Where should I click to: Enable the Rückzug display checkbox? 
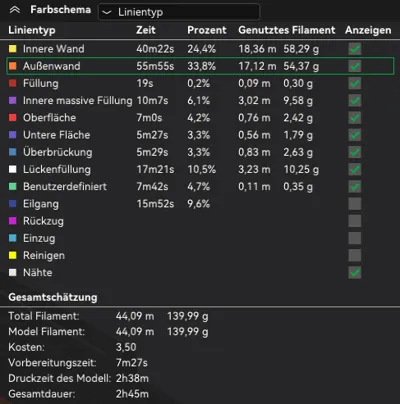(x=355, y=221)
